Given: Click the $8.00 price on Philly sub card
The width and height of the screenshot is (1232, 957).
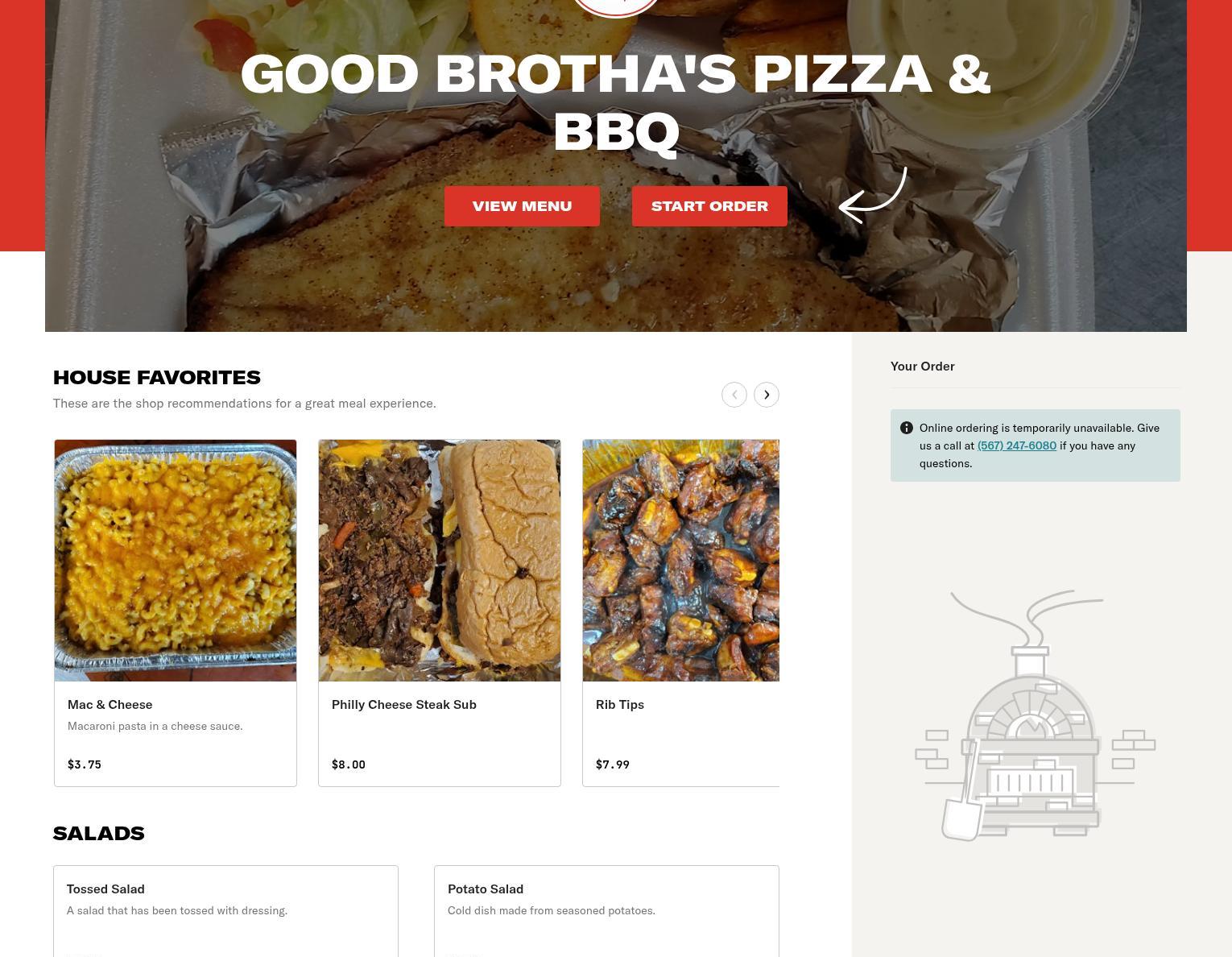Looking at the screenshot, I should (x=349, y=764).
